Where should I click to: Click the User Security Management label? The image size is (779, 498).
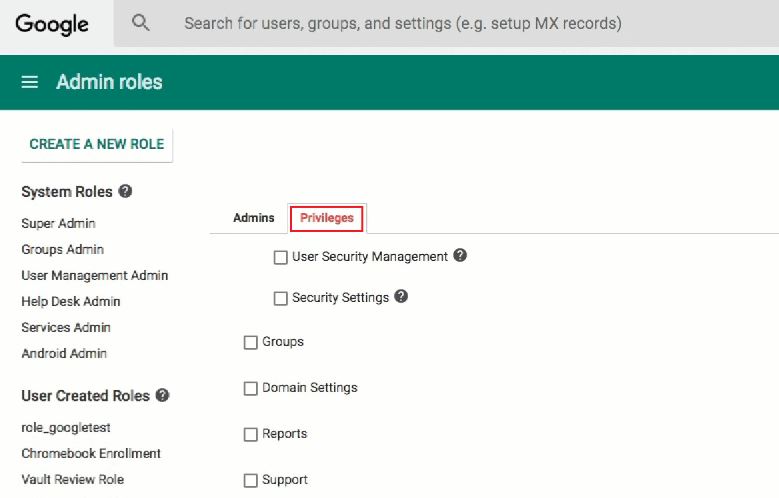coord(370,257)
